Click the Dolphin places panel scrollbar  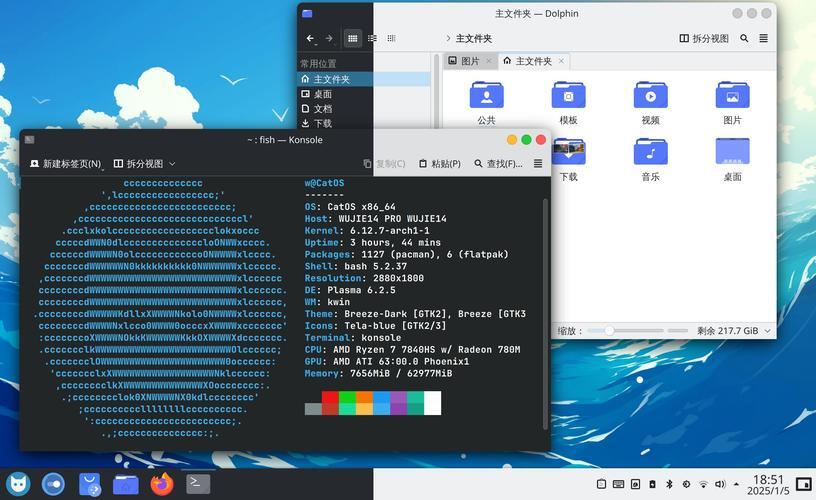coord(436,91)
